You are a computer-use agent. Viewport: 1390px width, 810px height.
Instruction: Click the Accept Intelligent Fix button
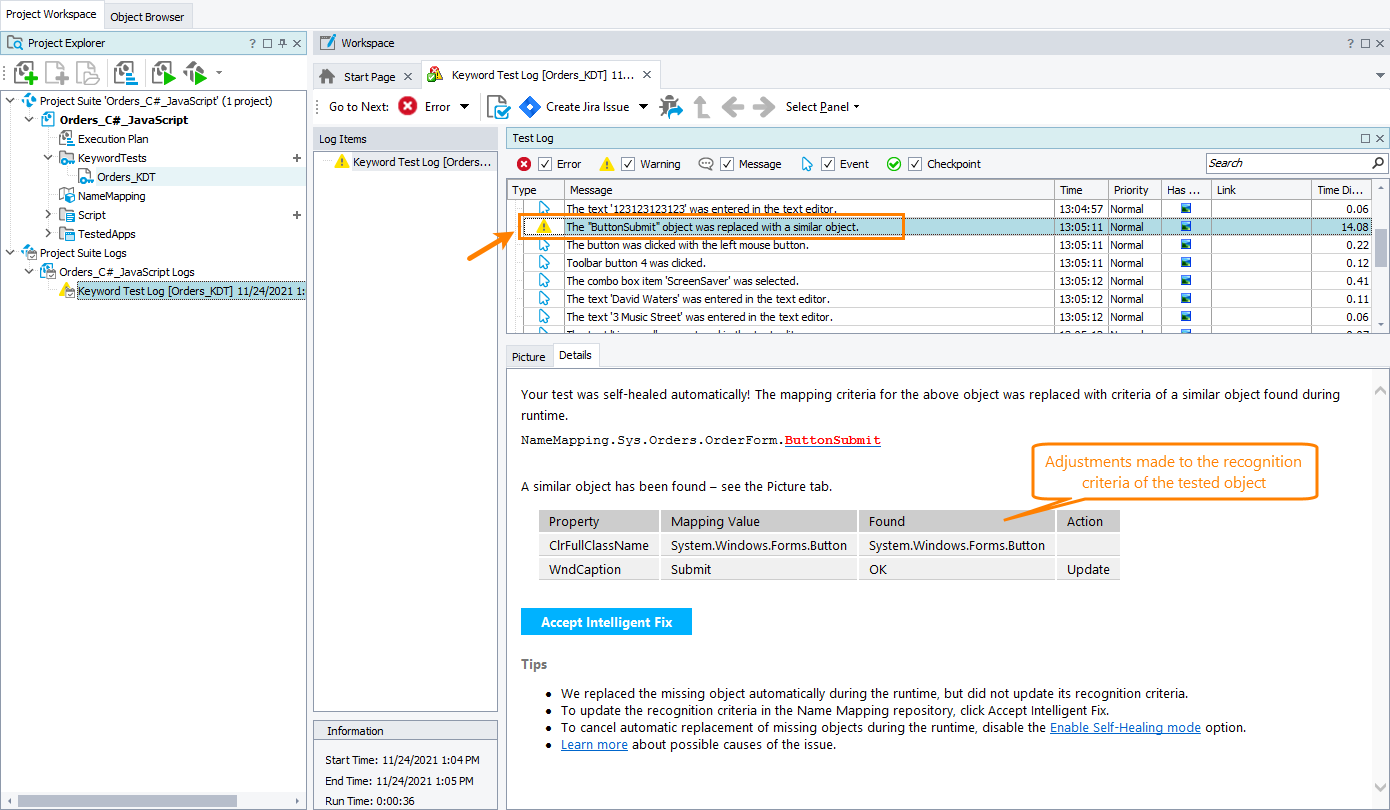(606, 621)
